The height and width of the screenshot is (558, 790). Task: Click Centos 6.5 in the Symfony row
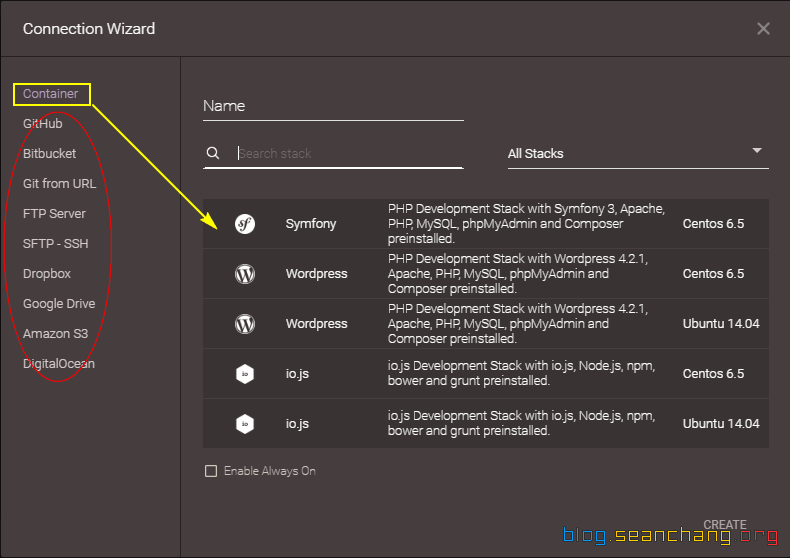[713, 224]
